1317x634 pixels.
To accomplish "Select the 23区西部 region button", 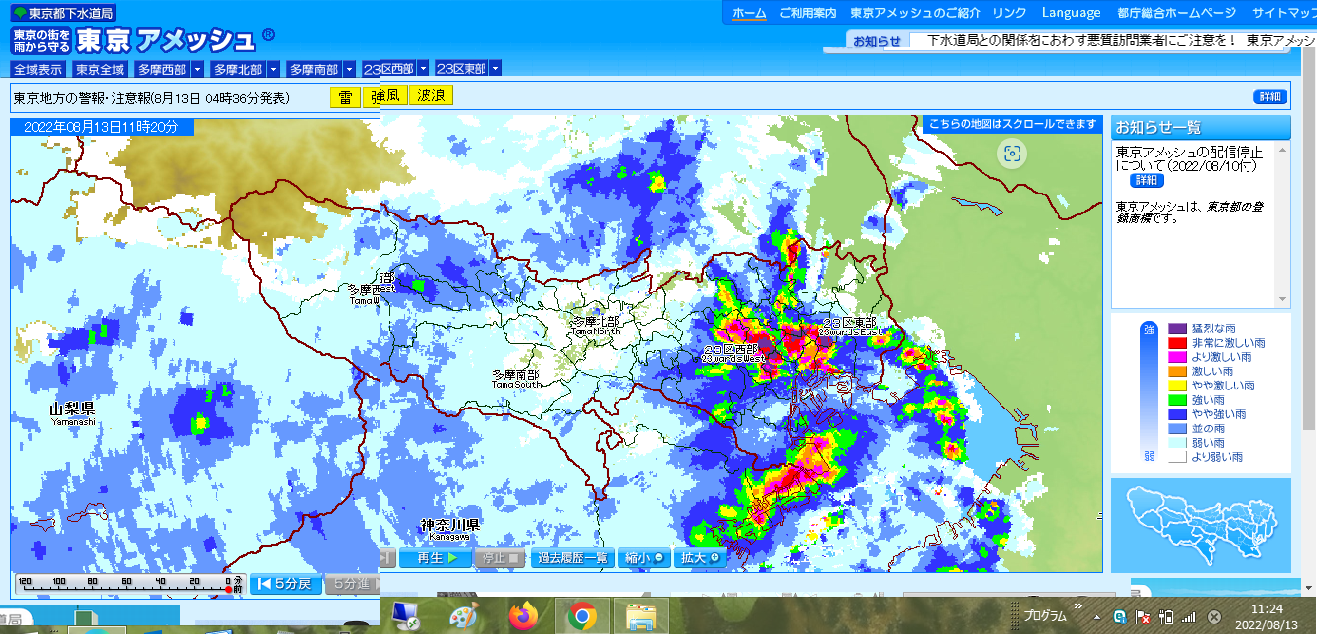I will 390,69.
